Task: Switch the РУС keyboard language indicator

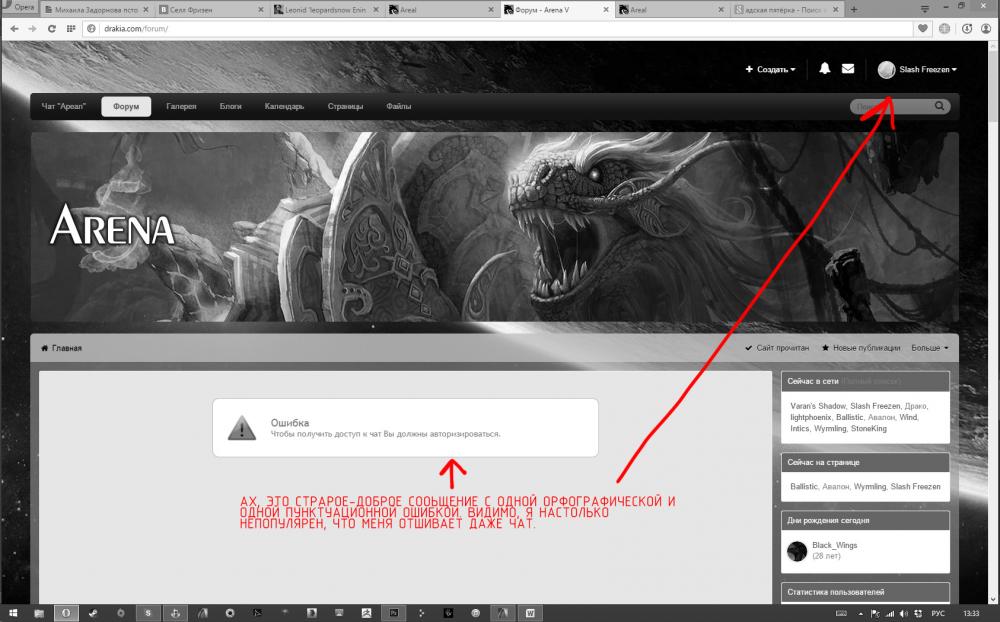Action: pyautogui.click(x=938, y=614)
